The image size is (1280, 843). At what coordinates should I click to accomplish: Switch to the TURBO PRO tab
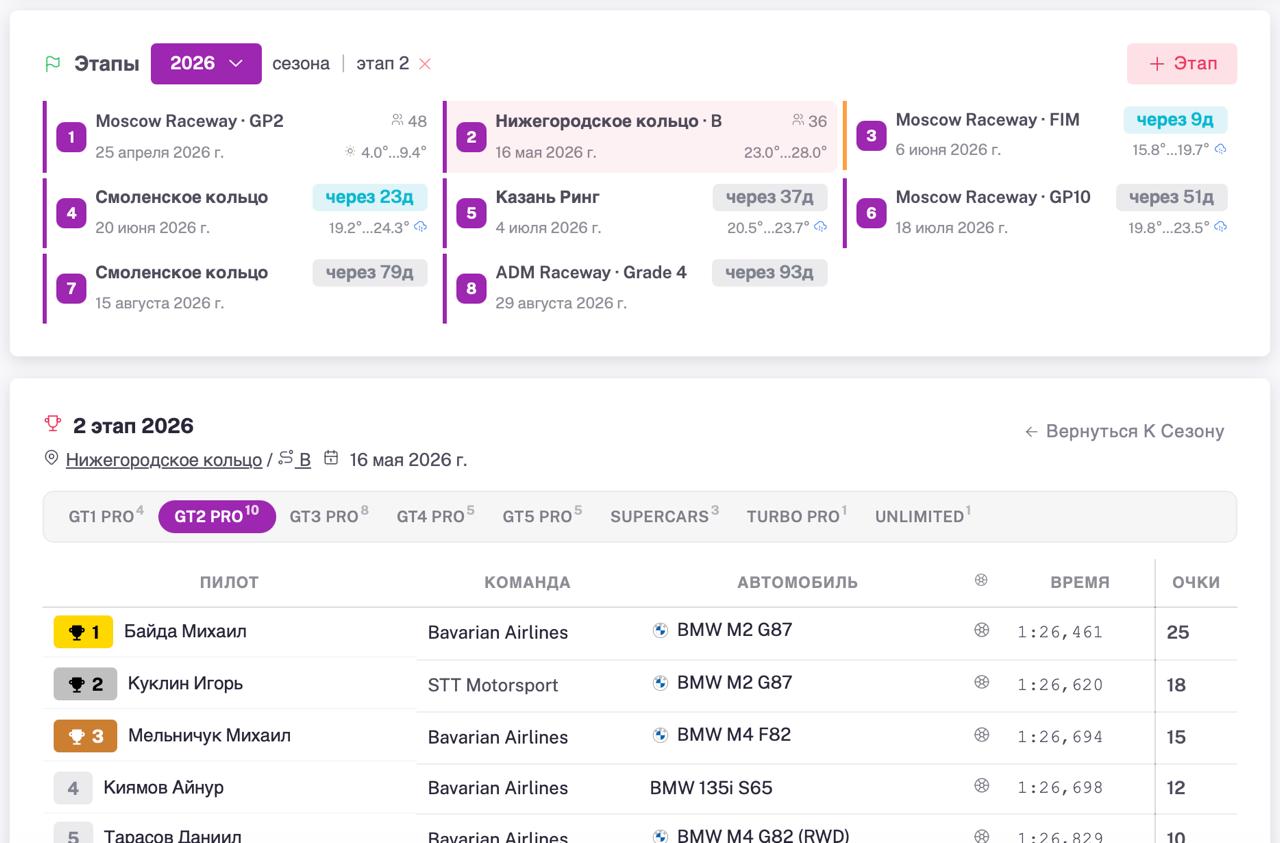pos(797,516)
